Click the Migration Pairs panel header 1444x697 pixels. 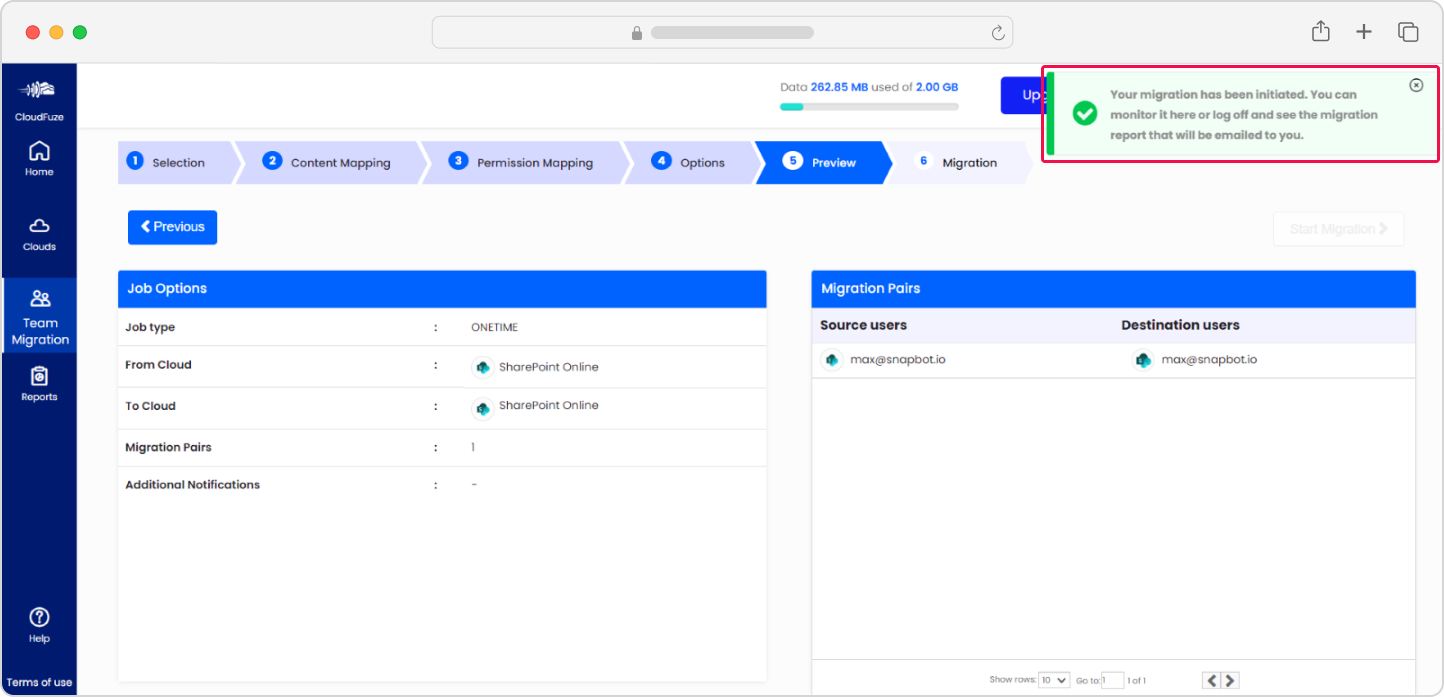point(1114,289)
